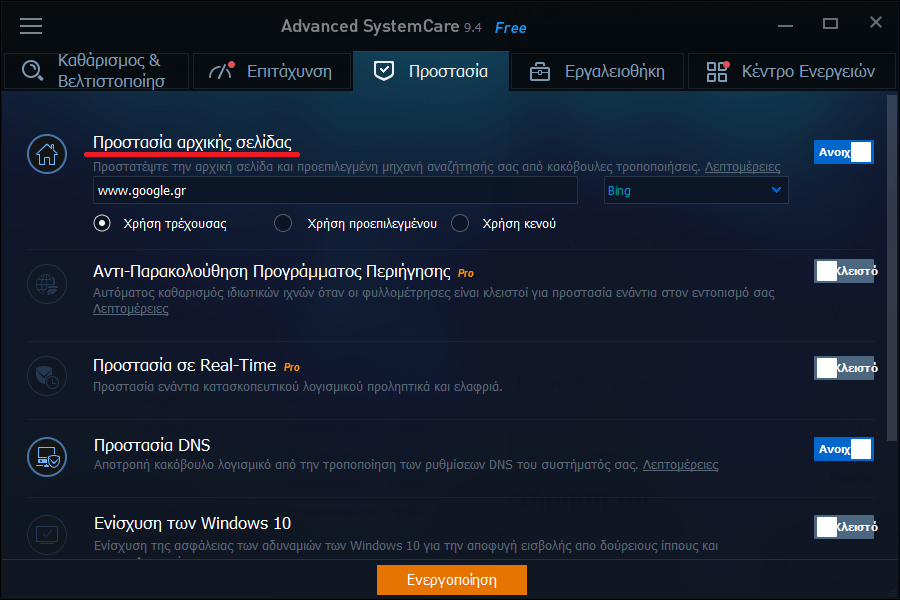Click the monitor-shield icon for DNS protection
Screen dimensions: 900x600
pyautogui.click(x=47, y=457)
